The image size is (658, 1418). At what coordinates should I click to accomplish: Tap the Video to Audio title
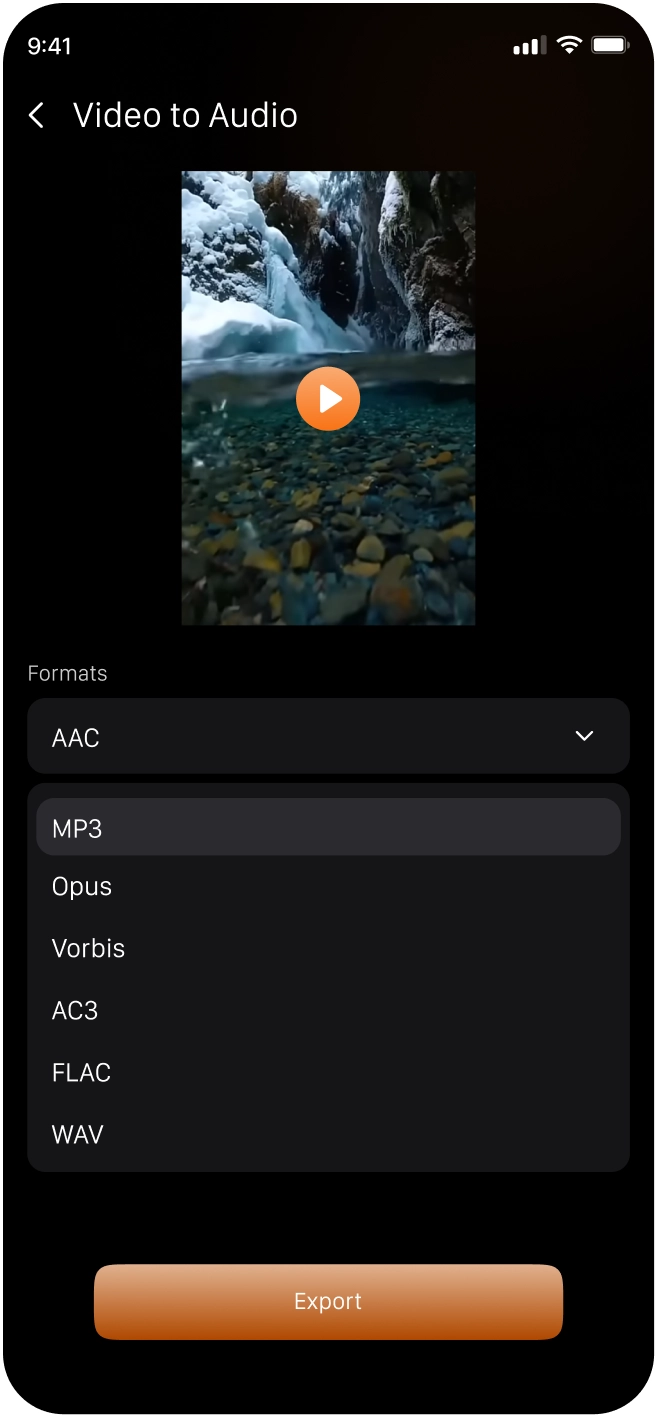[185, 116]
